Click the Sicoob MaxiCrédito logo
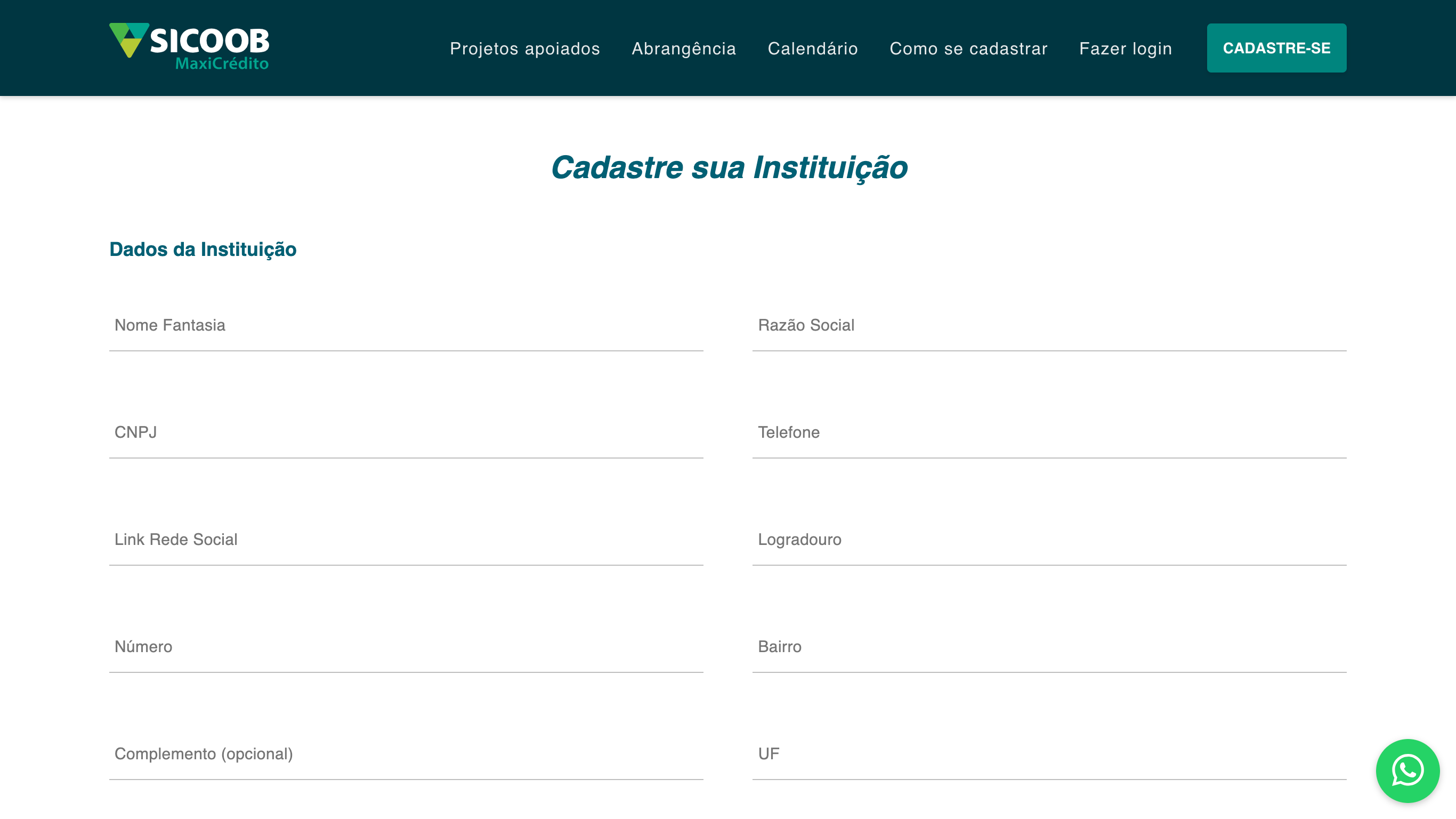 (189, 47)
